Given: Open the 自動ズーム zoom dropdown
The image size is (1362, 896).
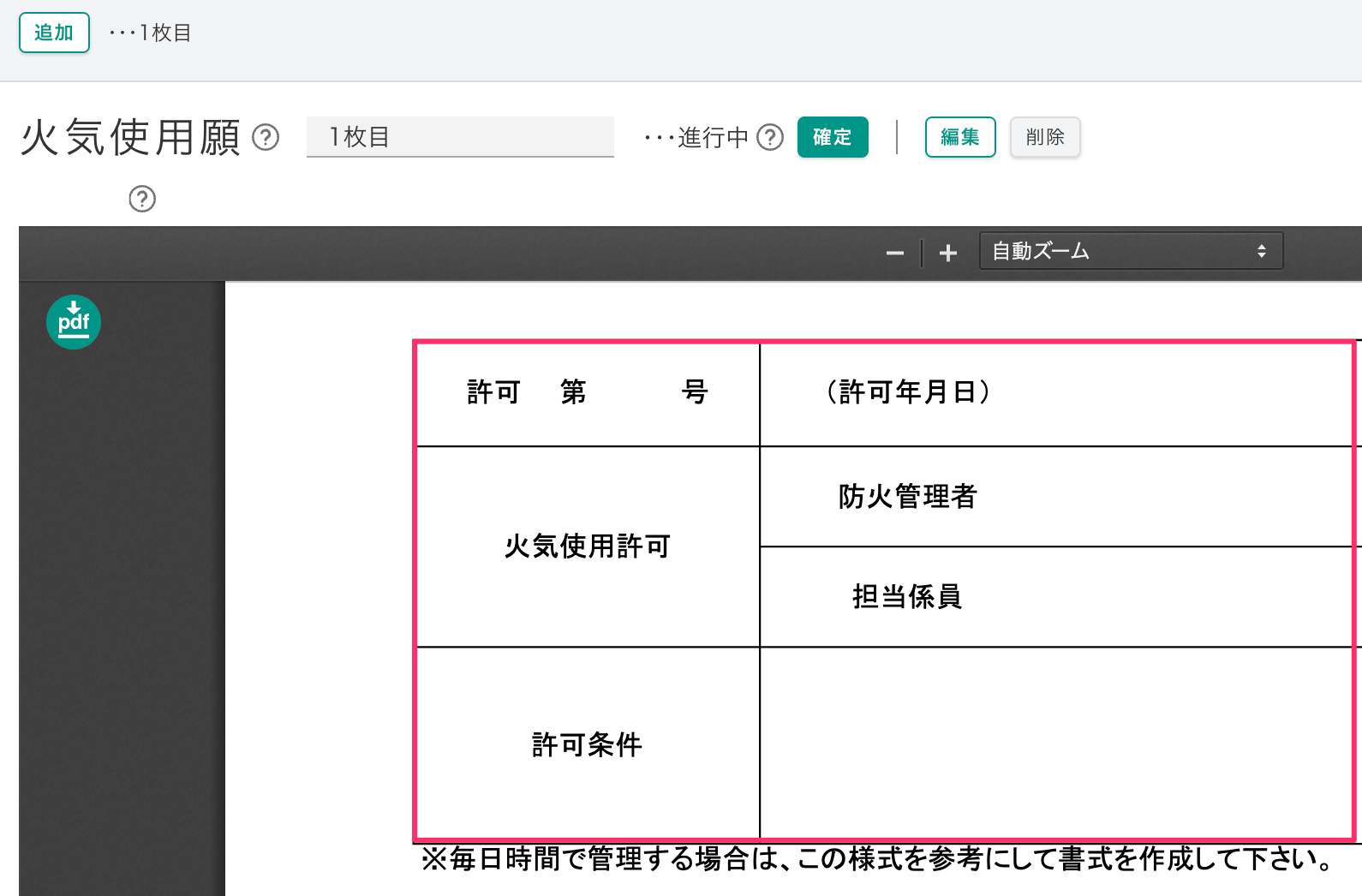Looking at the screenshot, I should coord(1130,251).
